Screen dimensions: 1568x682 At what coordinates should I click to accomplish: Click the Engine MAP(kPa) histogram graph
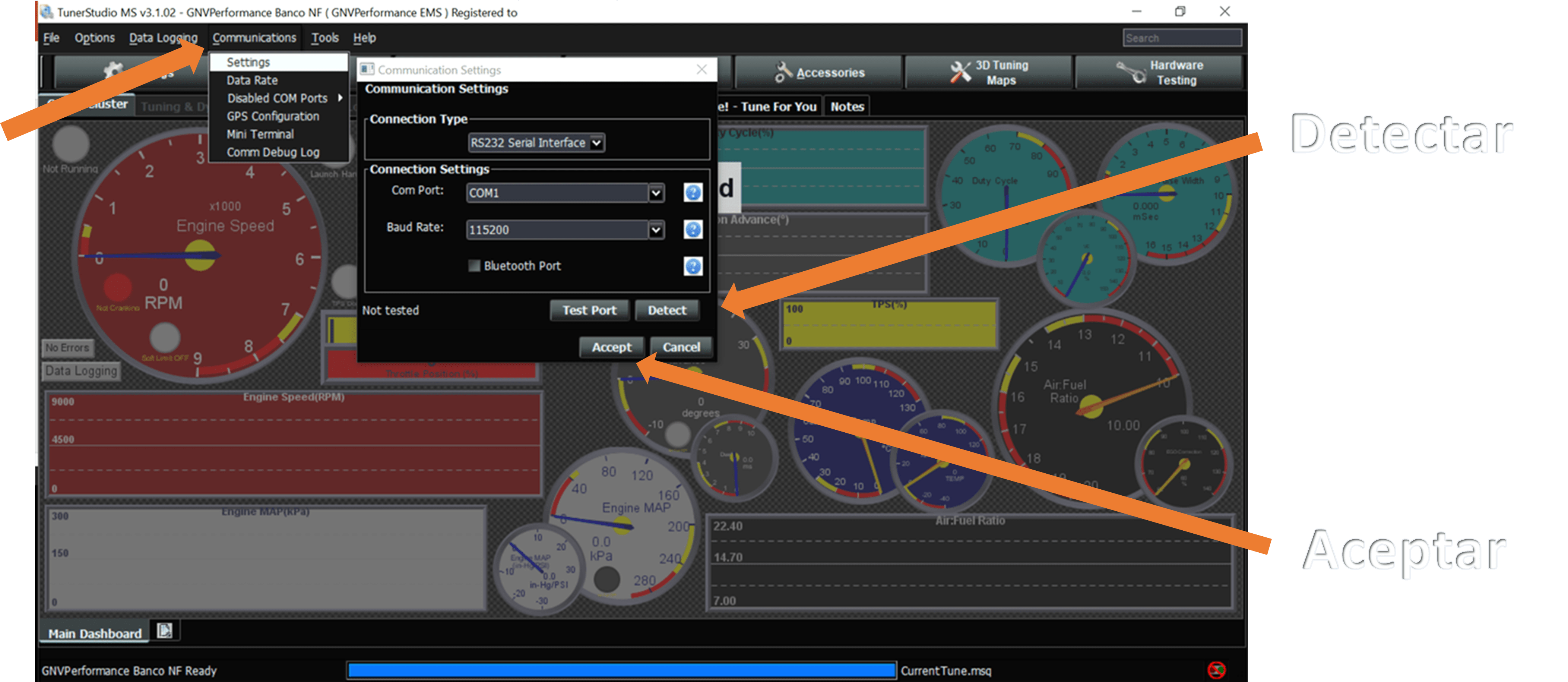(x=266, y=558)
